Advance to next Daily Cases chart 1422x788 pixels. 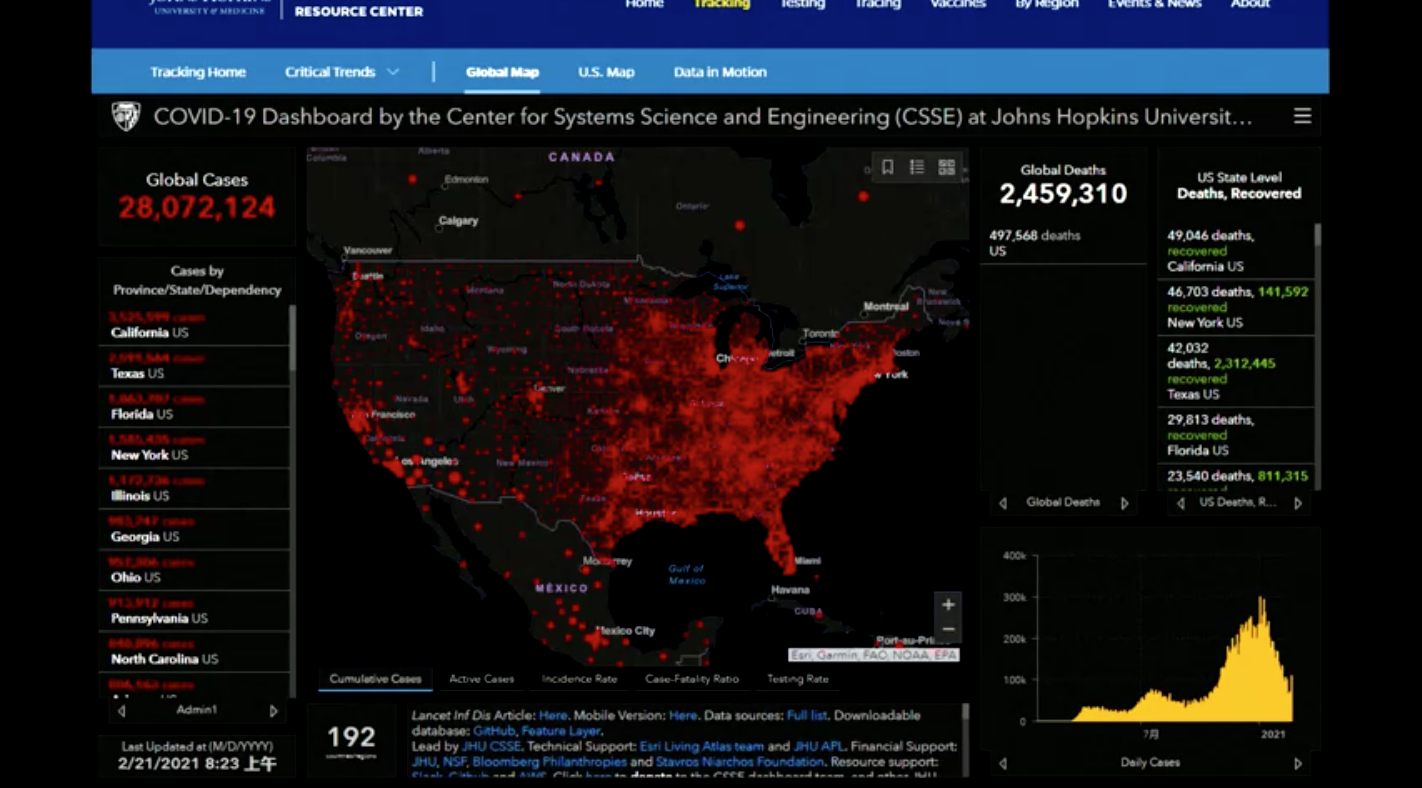tap(1298, 763)
